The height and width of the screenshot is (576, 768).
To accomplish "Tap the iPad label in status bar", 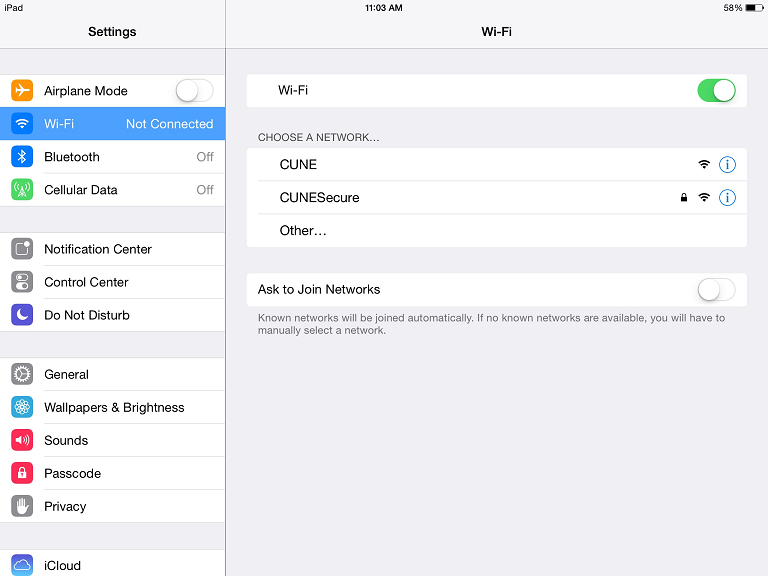I will point(13,8).
